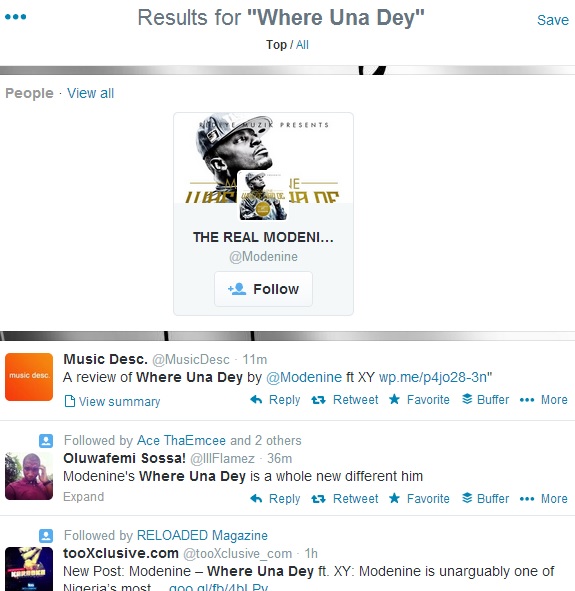Select the Top results tab
The width and height of the screenshot is (575, 591).
[276, 45]
